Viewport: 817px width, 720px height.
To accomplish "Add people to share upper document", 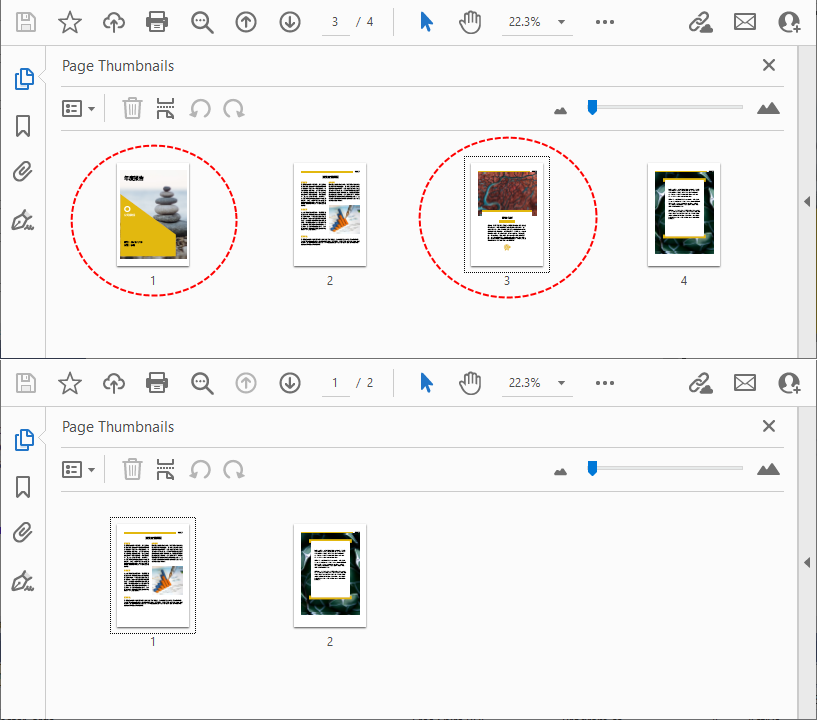I will click(789, 22).
